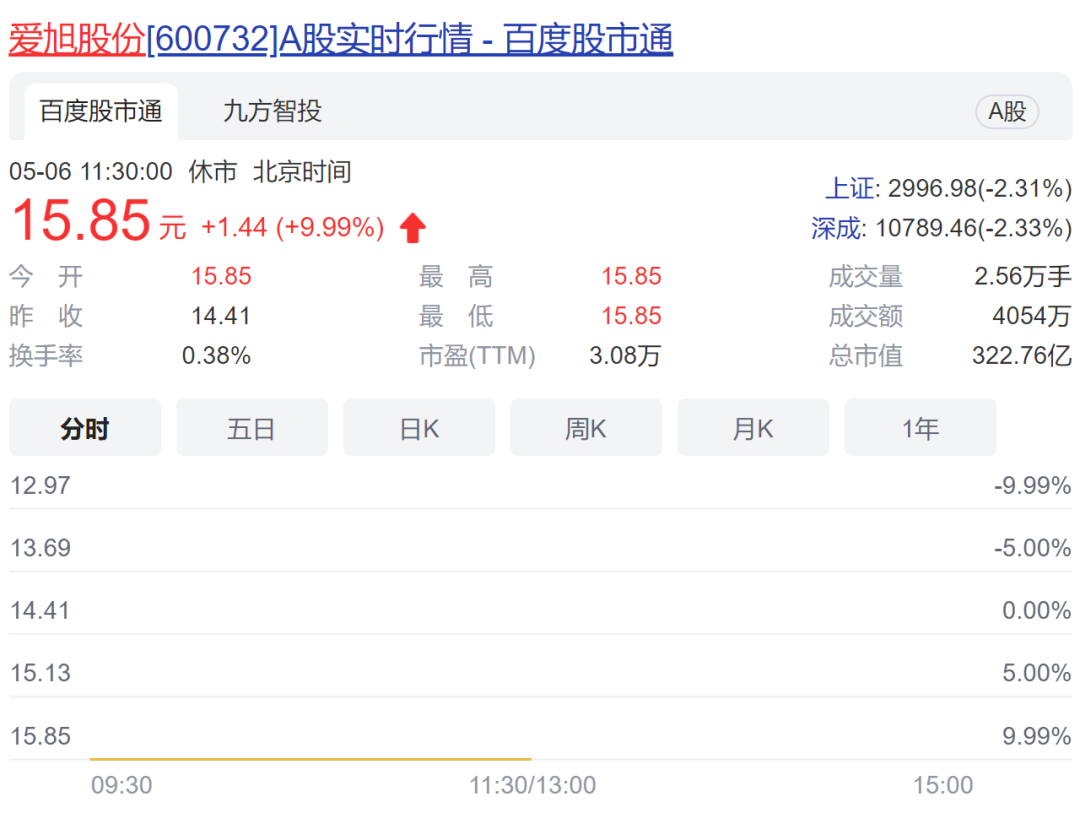
Task: Select the 分时 chart tab
Action: tap(85, 429)
